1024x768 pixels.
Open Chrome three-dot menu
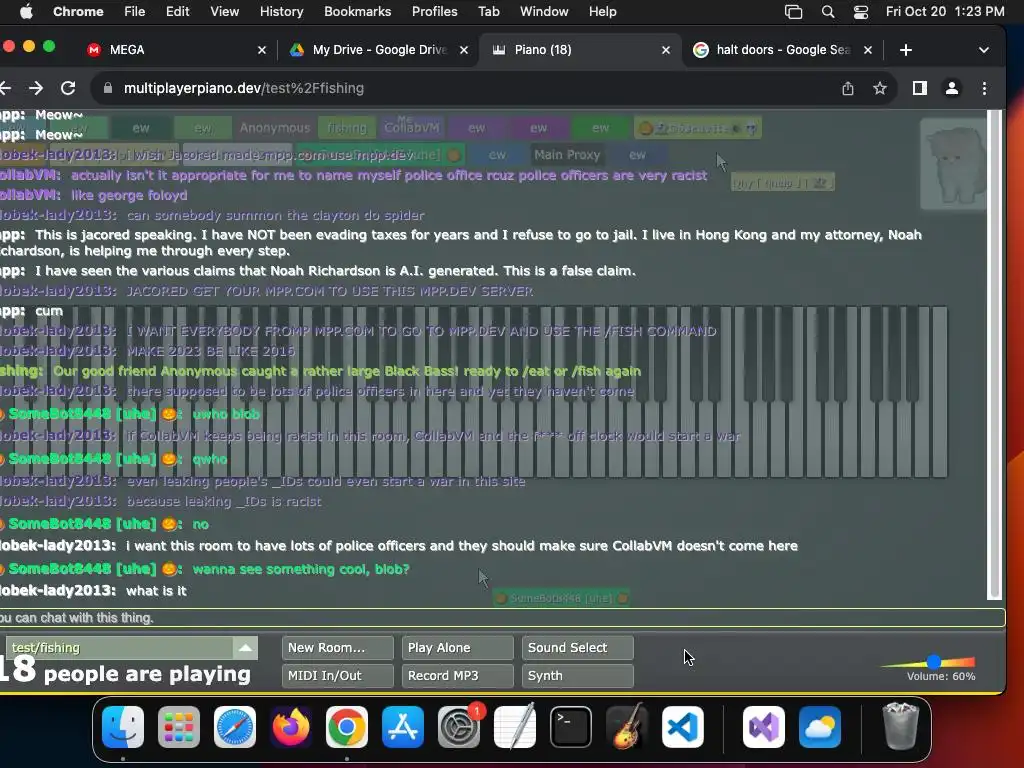tap(984, 88)
